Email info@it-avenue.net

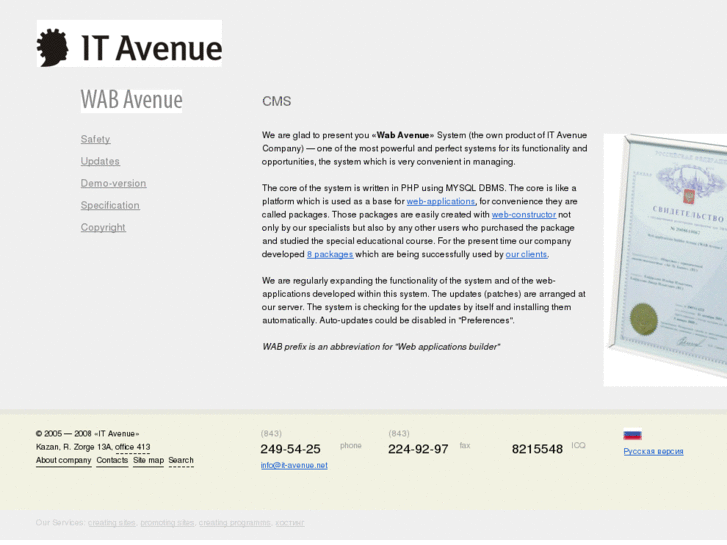pyautogui.click(x=294, y=465)
